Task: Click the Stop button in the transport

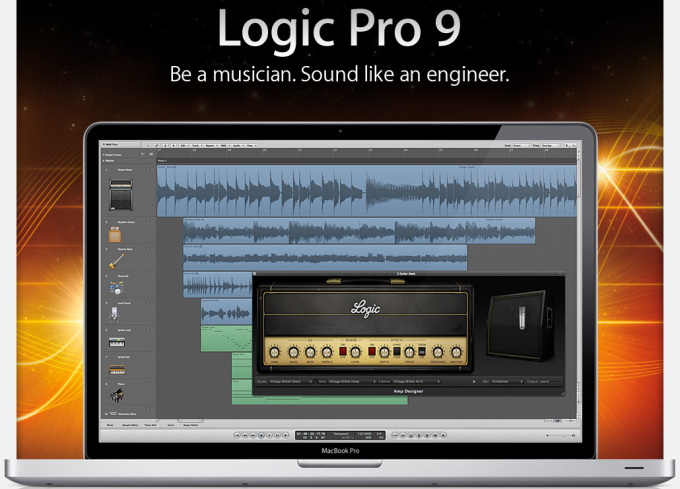Action: click(x=262, y=435)
